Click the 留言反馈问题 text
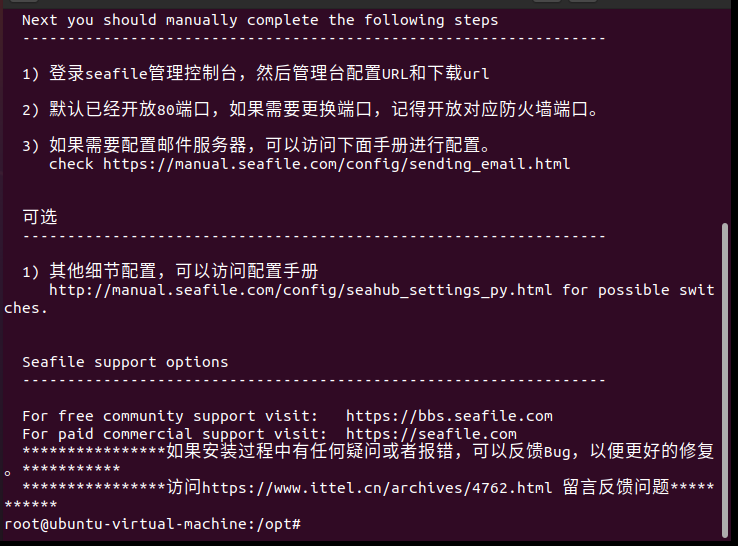The width and height of the screenshot is (738, 546). click(x=616, y=487)
